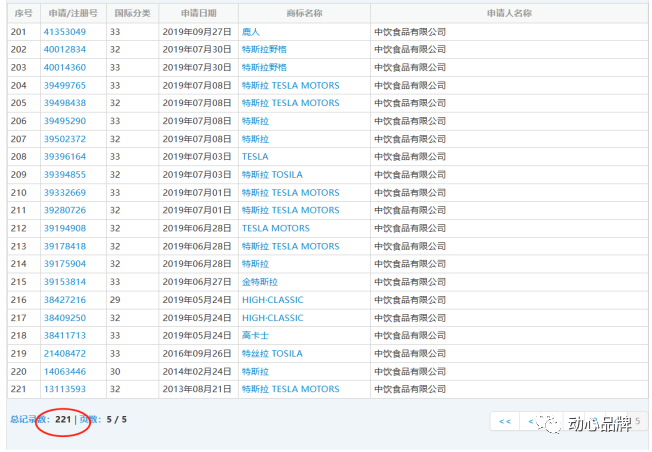Open 特斯拉 TOSILA link in row 209

point(272,175)
